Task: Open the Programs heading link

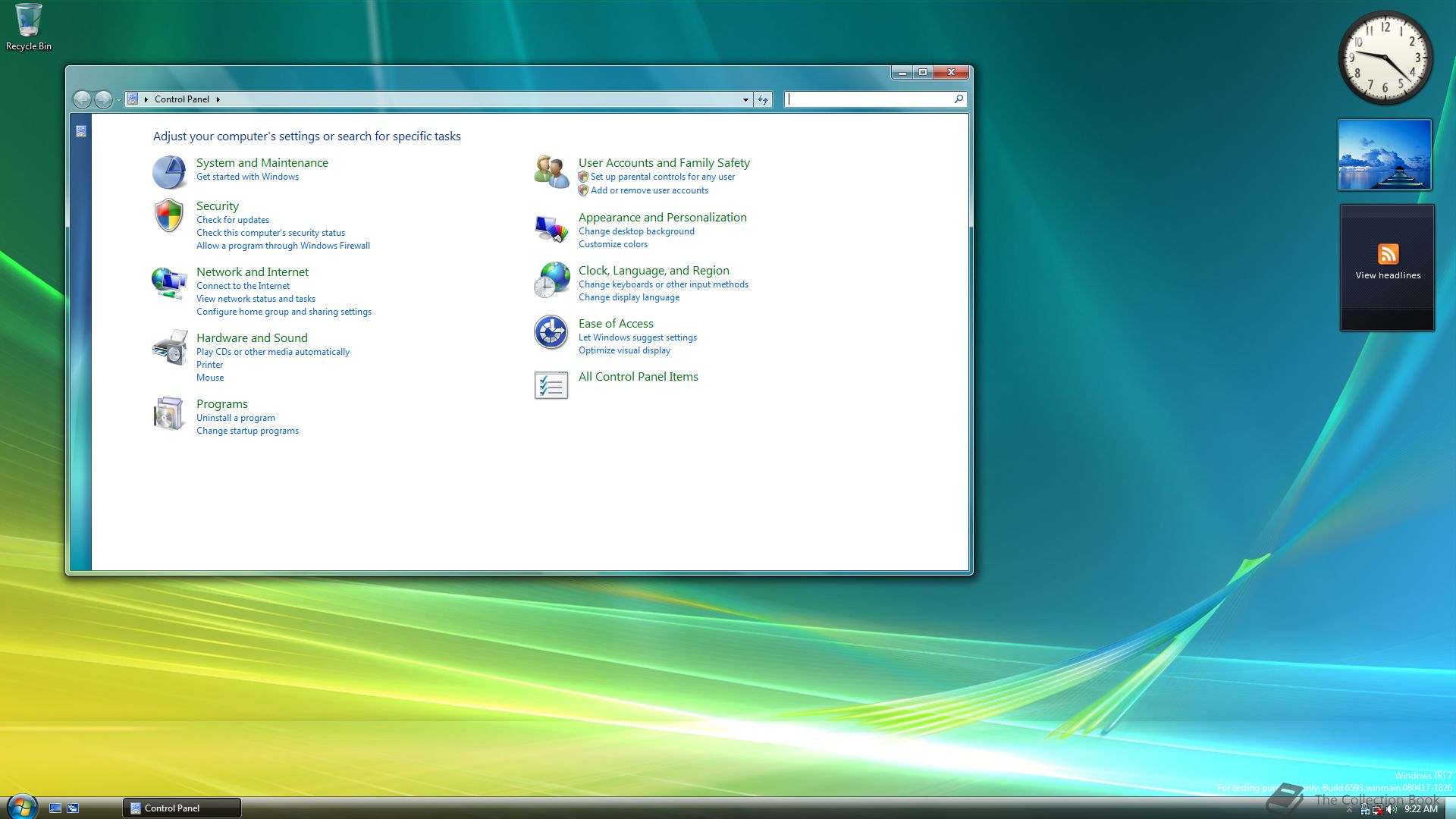Action: [222, 403]
